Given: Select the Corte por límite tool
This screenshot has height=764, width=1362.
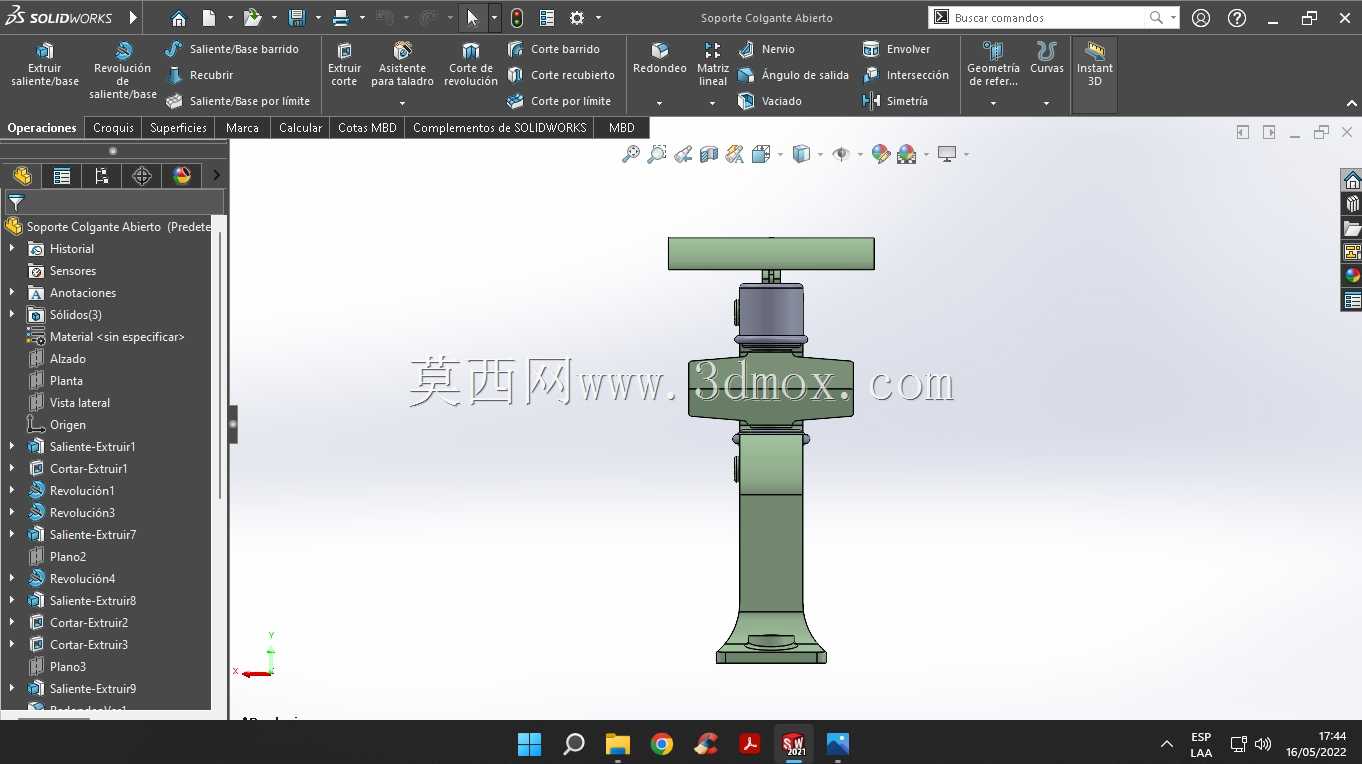Looking at the screenshot, I should pyautogui.click(x=559, y=101).
